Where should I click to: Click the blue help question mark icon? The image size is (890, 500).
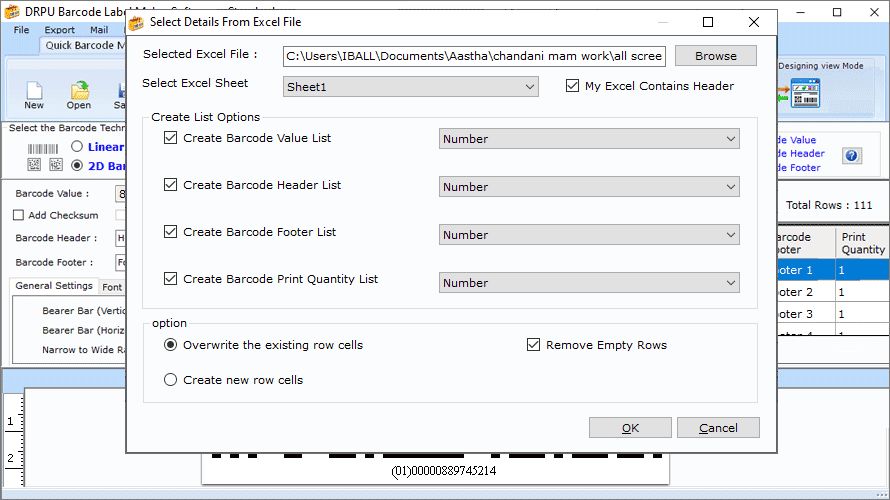851,156
